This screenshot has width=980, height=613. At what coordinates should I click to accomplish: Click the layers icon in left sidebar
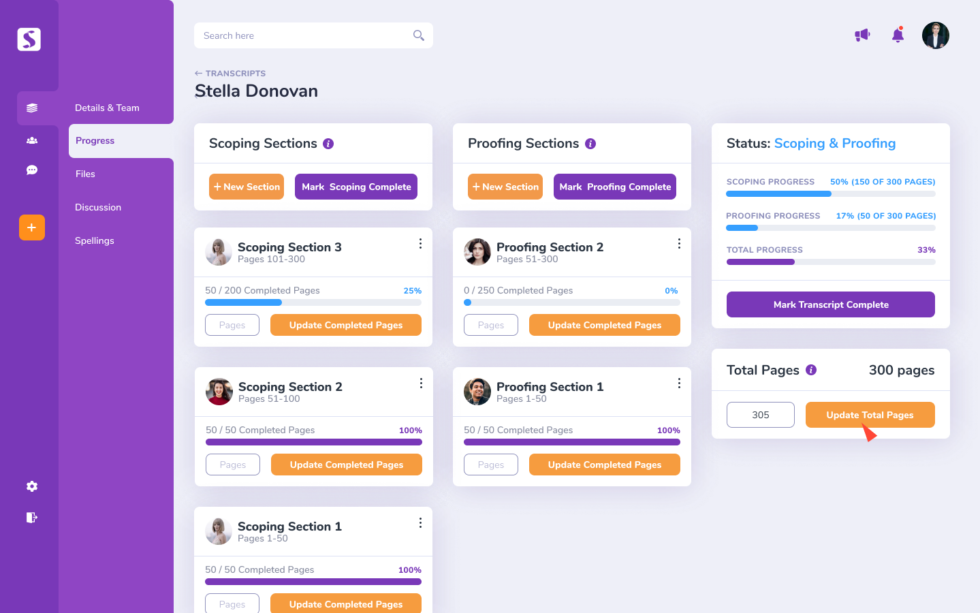(x=32, y=108)
